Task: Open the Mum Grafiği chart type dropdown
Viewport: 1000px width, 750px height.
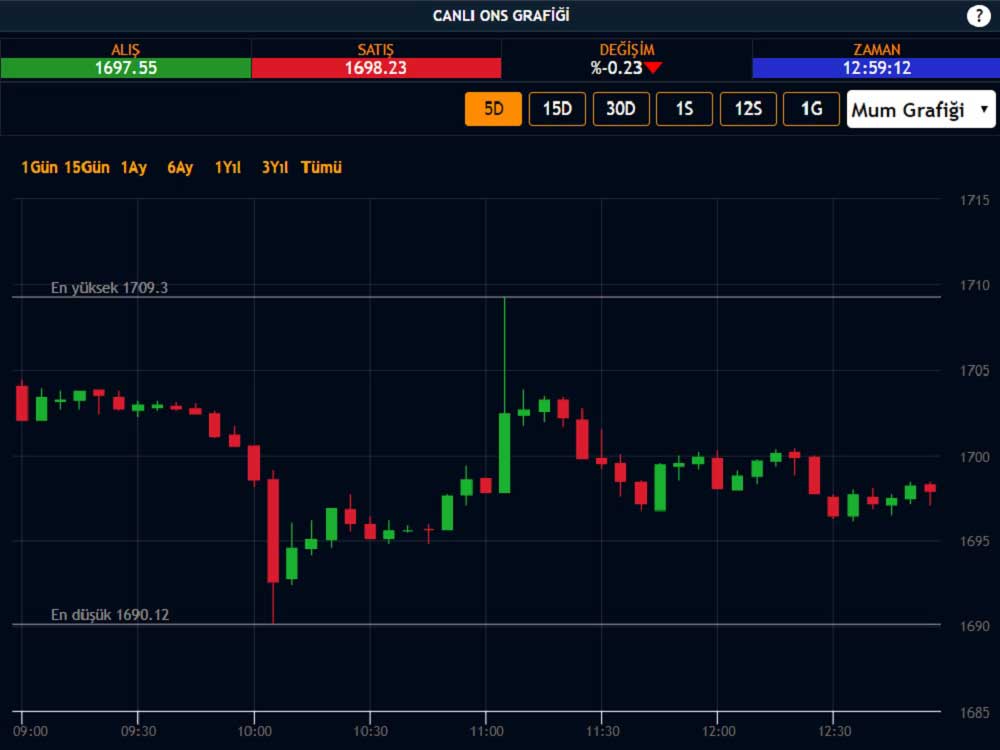Action: [921, 109]
